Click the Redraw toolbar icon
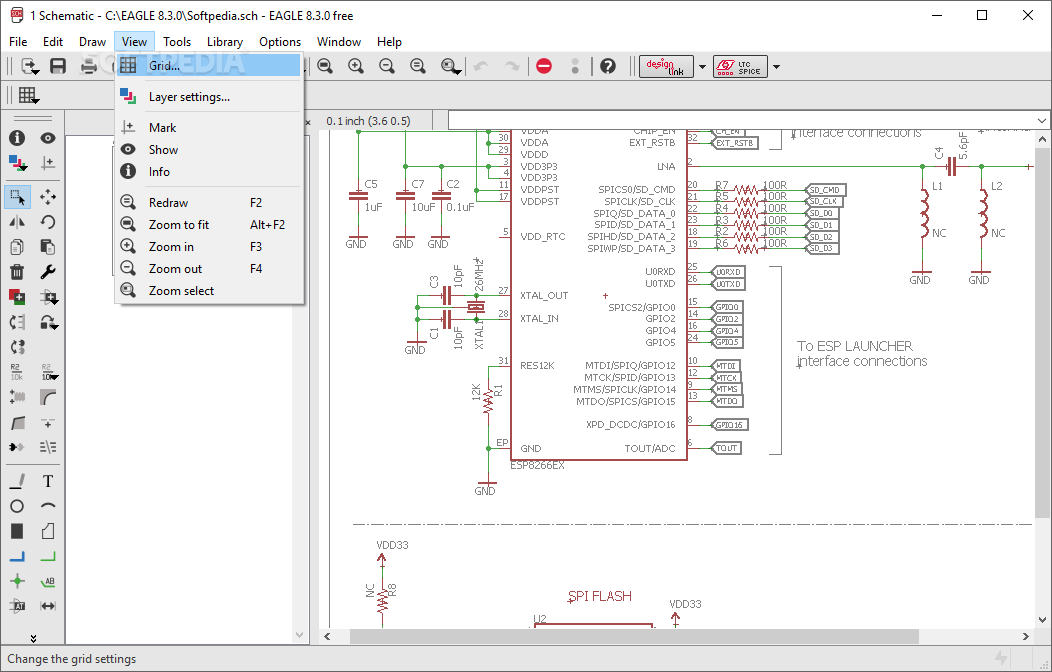This screenshot has width=1052, height=672. pyautogui.click(x=418, y=66)
